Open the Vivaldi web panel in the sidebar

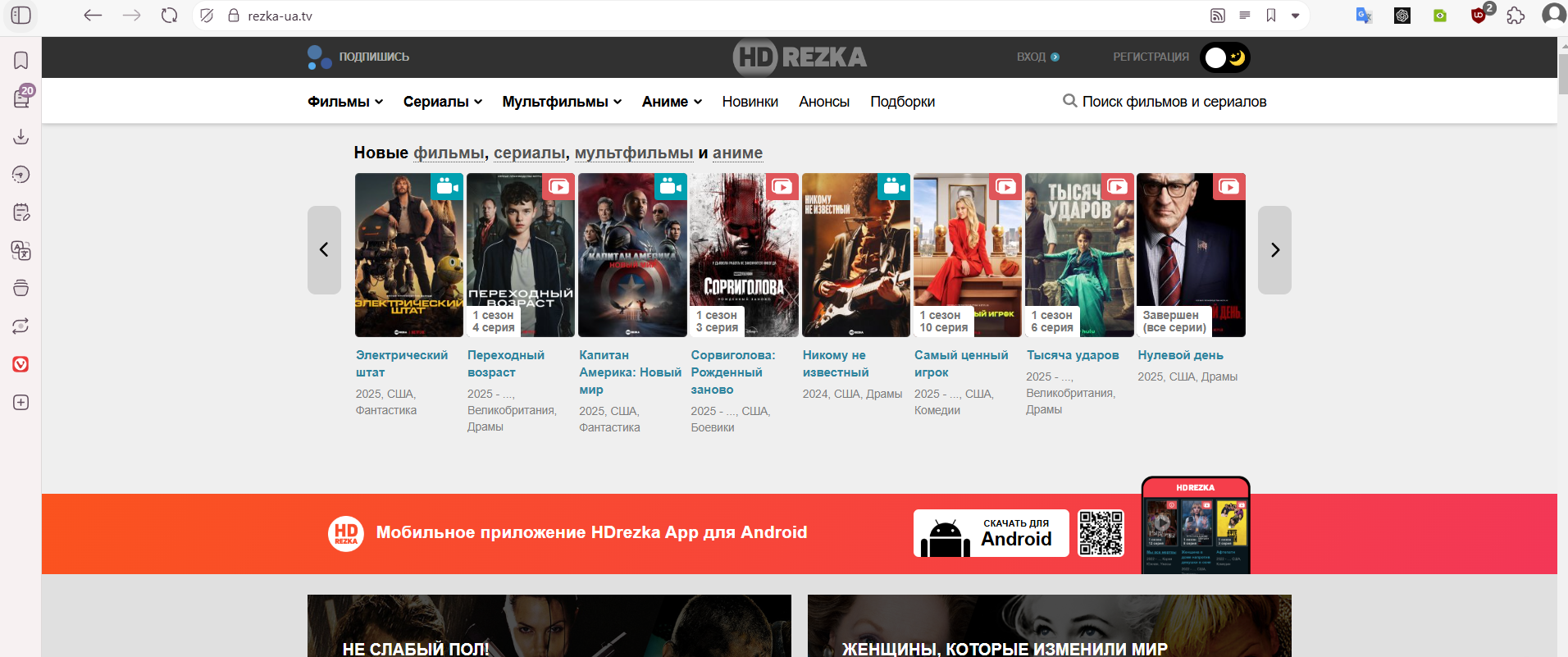pos(21,364)
